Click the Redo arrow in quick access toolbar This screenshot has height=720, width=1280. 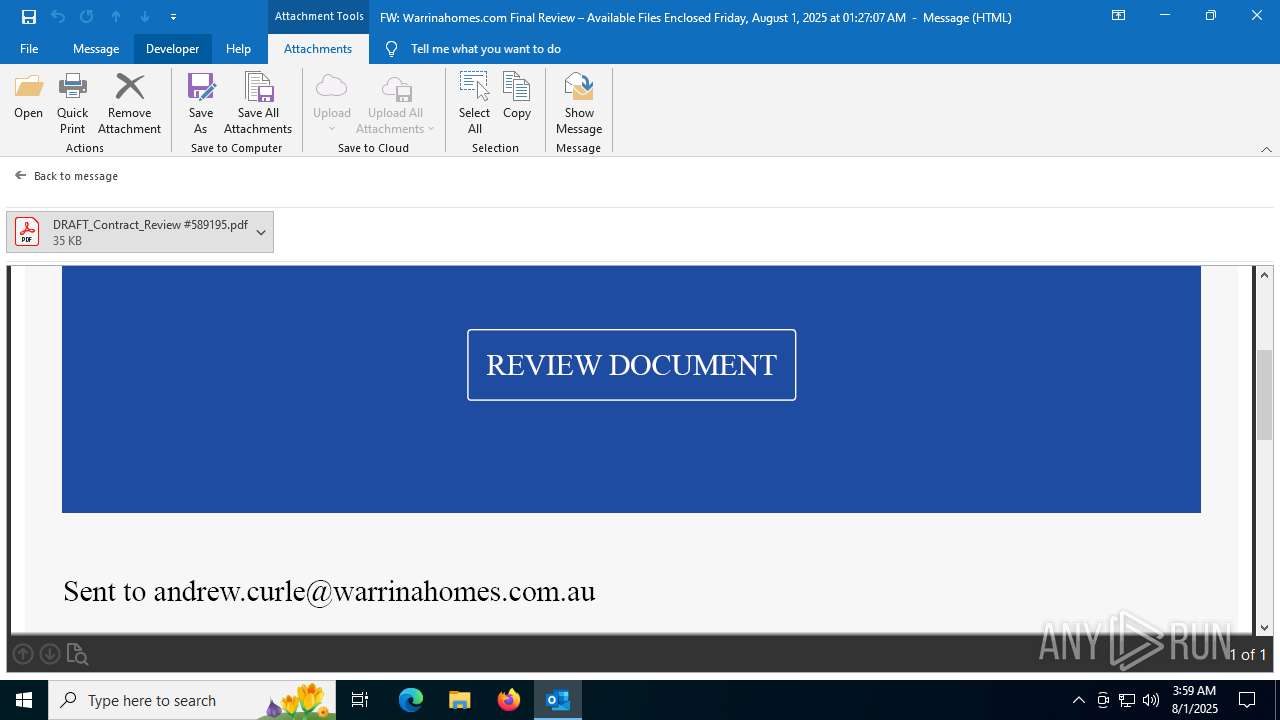pos(87,17)
